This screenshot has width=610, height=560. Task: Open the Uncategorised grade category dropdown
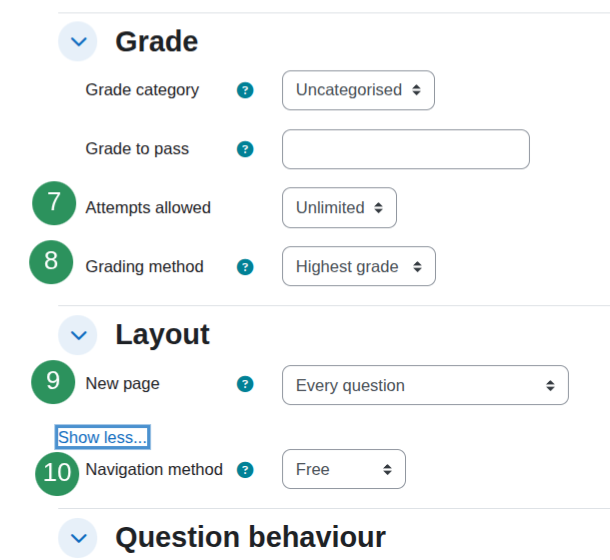358,90
